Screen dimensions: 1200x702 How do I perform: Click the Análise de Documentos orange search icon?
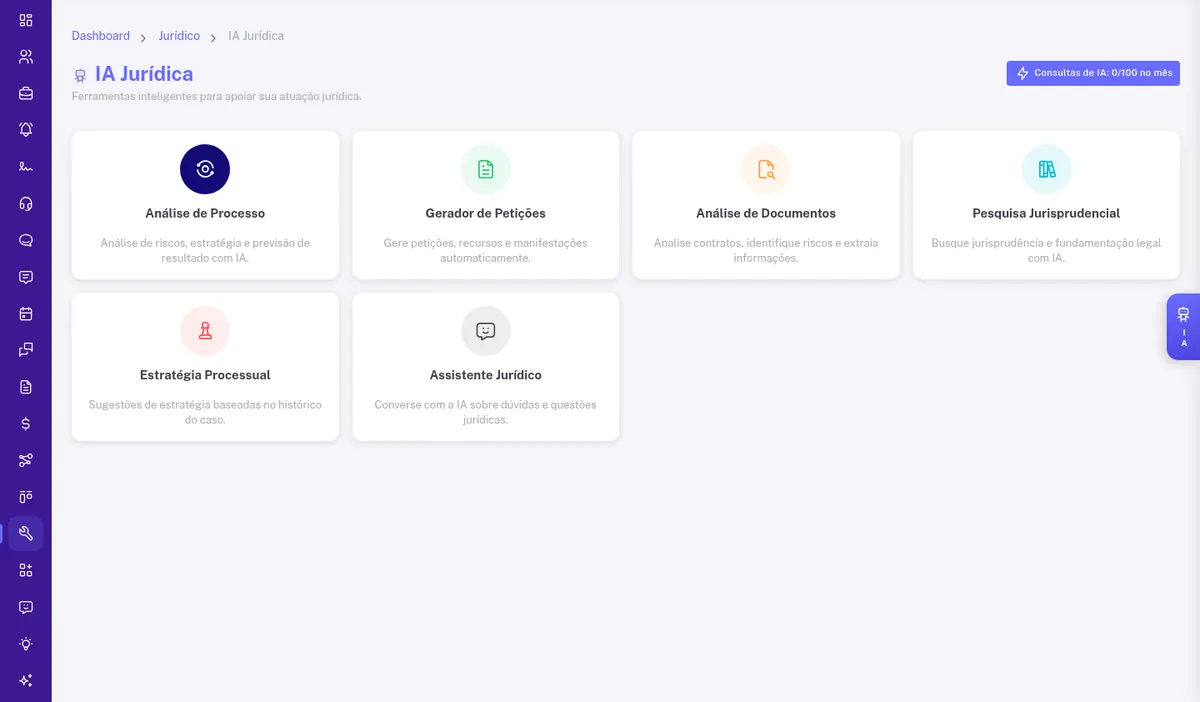[x=766, y=169]
